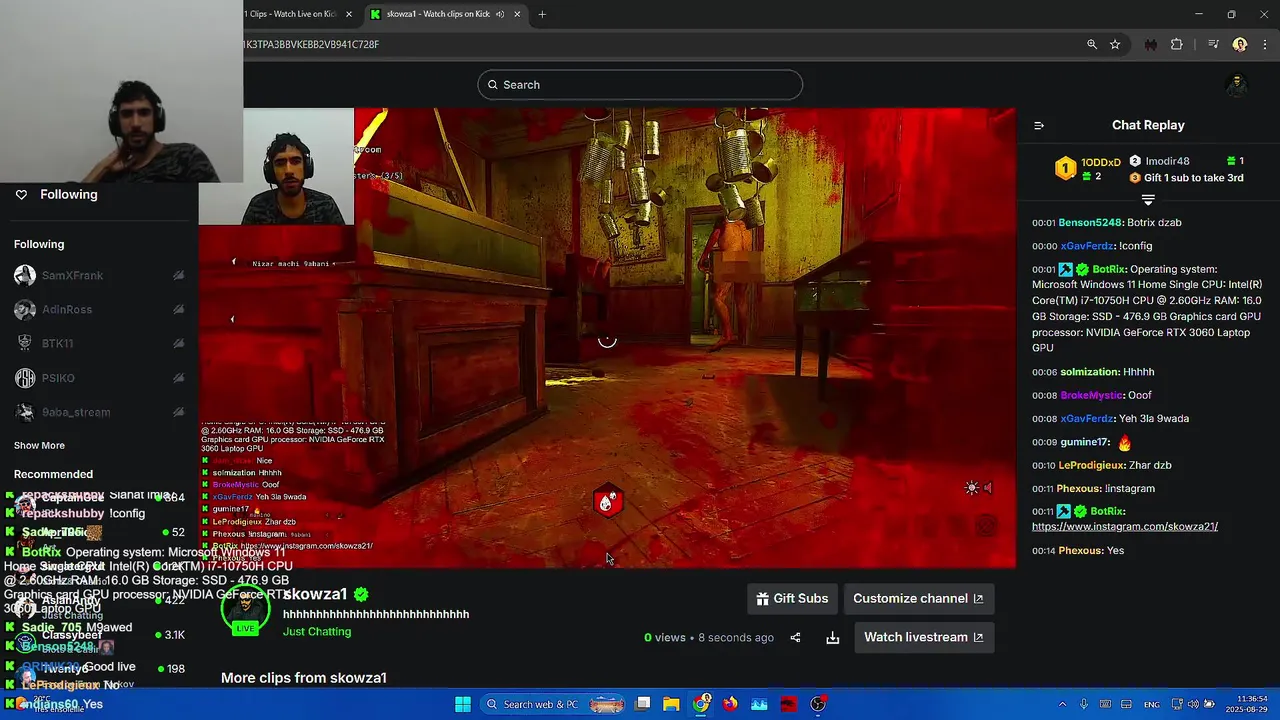Open browser zoom magnifier icon
The height and width of the screenshot is (720, 1280).
coord(1092,44)
